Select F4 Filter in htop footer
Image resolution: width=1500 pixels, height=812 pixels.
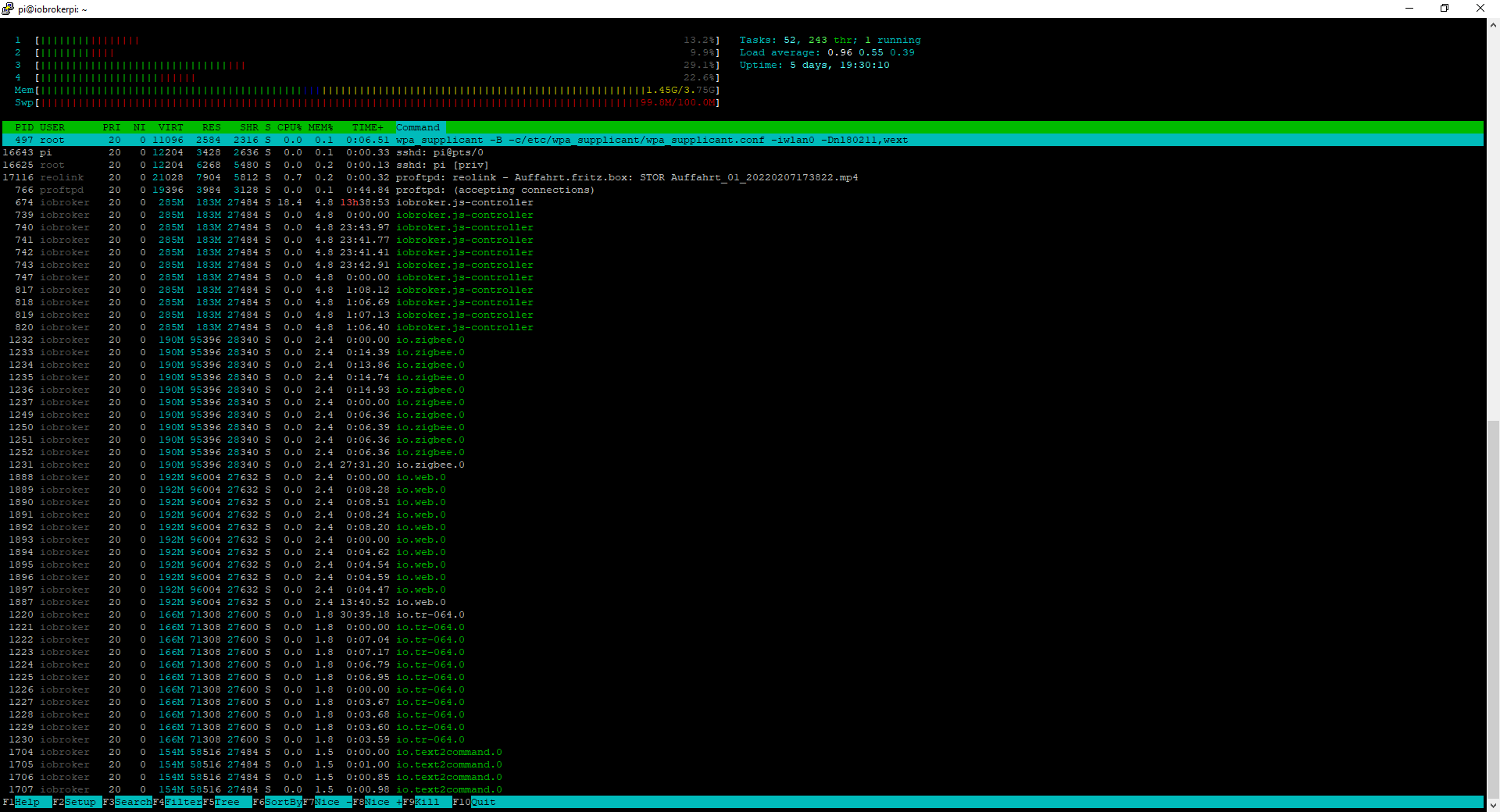pos(177,802)
